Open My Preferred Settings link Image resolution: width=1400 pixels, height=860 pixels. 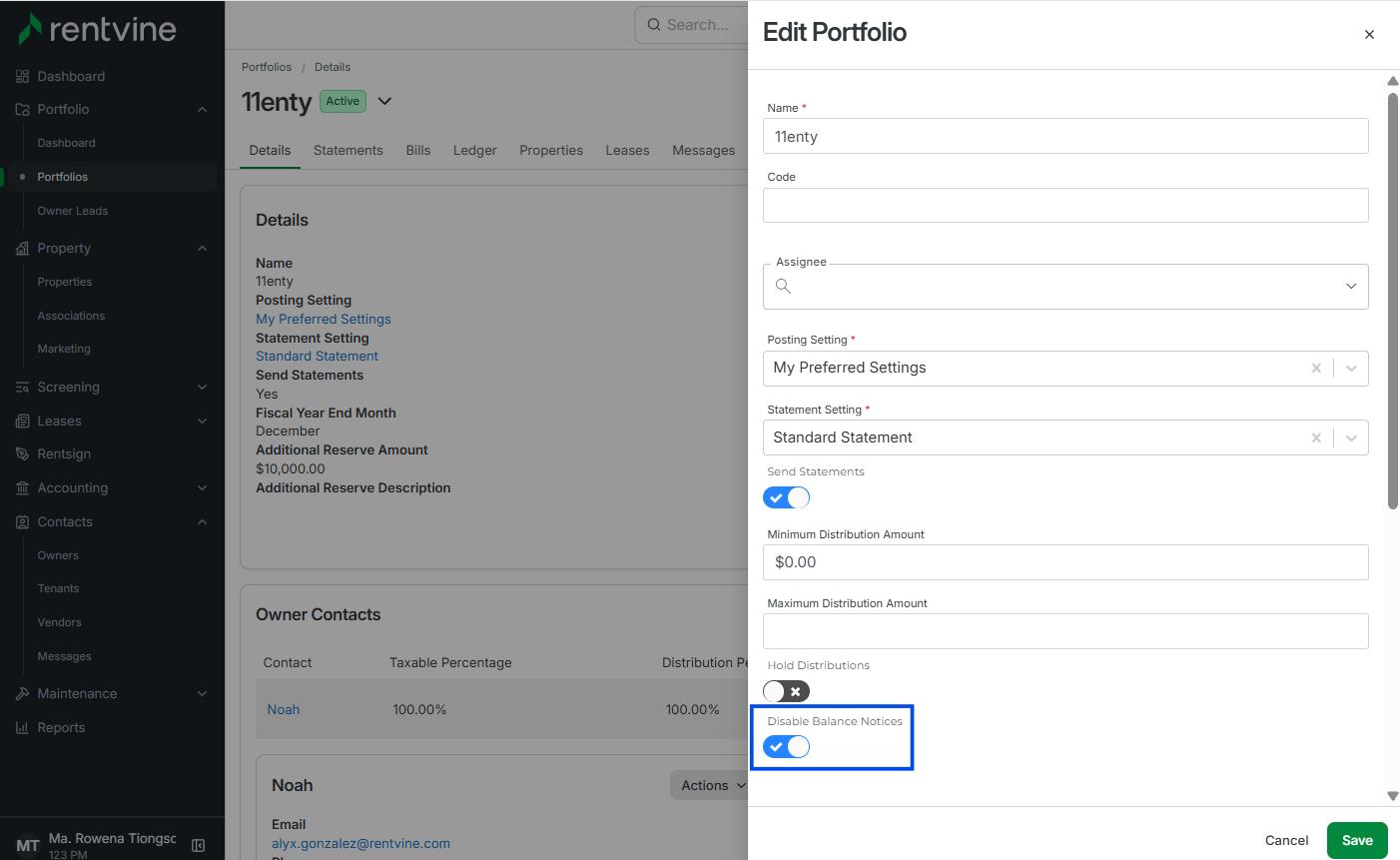(324, 319)
